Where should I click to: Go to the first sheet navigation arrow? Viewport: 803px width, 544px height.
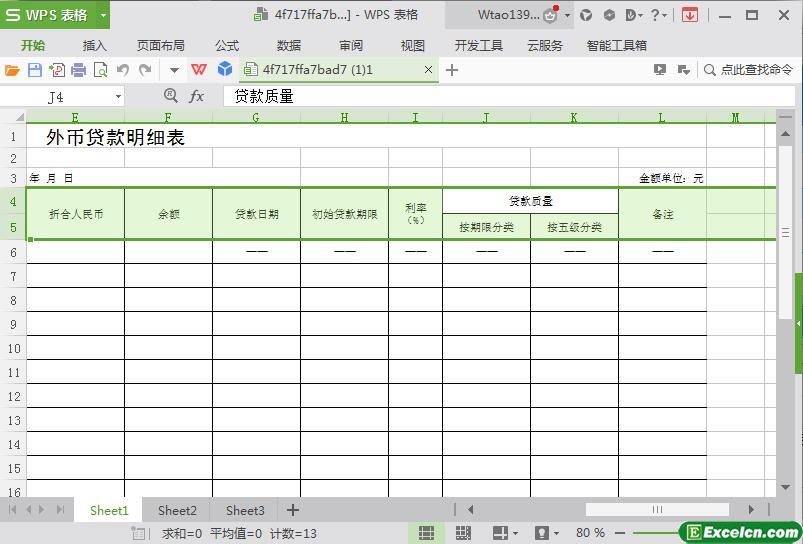[13, 510]
